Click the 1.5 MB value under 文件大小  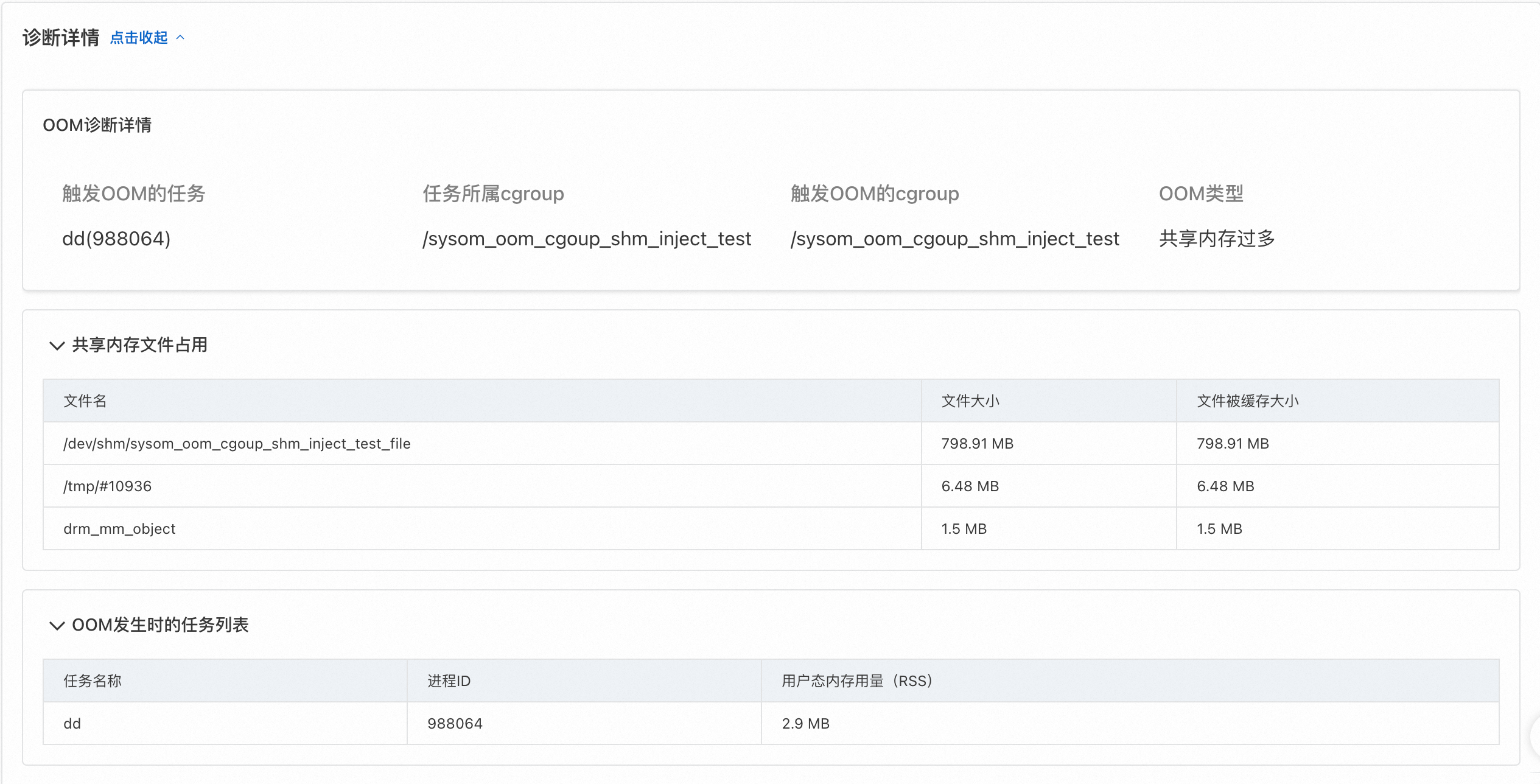pos(964,529)
